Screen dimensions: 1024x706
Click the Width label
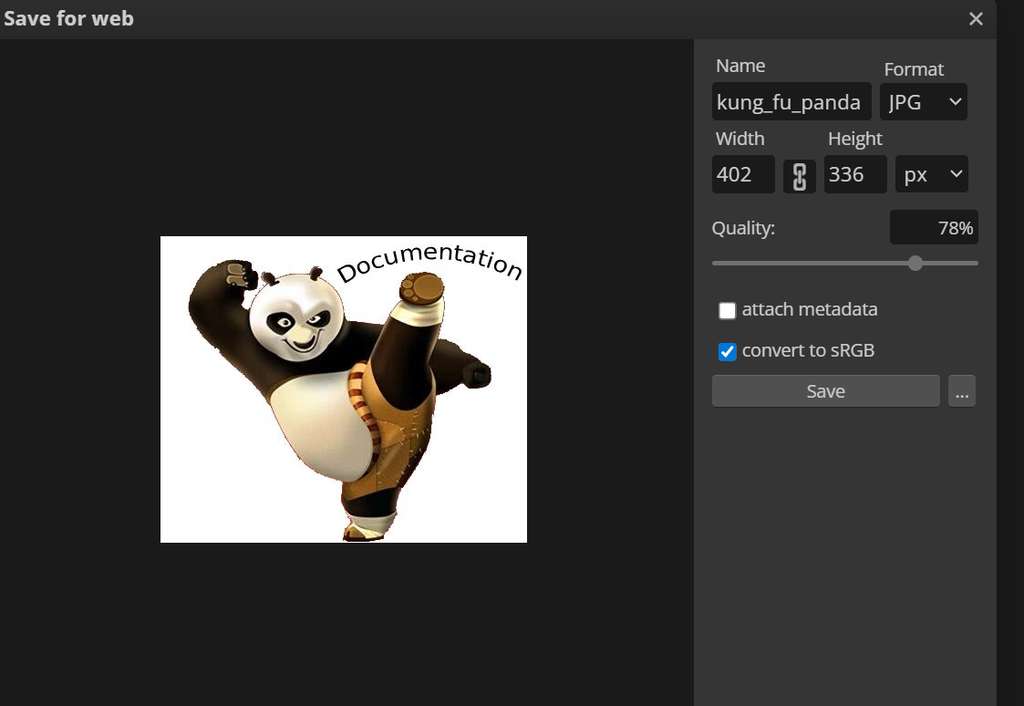click(740, 138)
